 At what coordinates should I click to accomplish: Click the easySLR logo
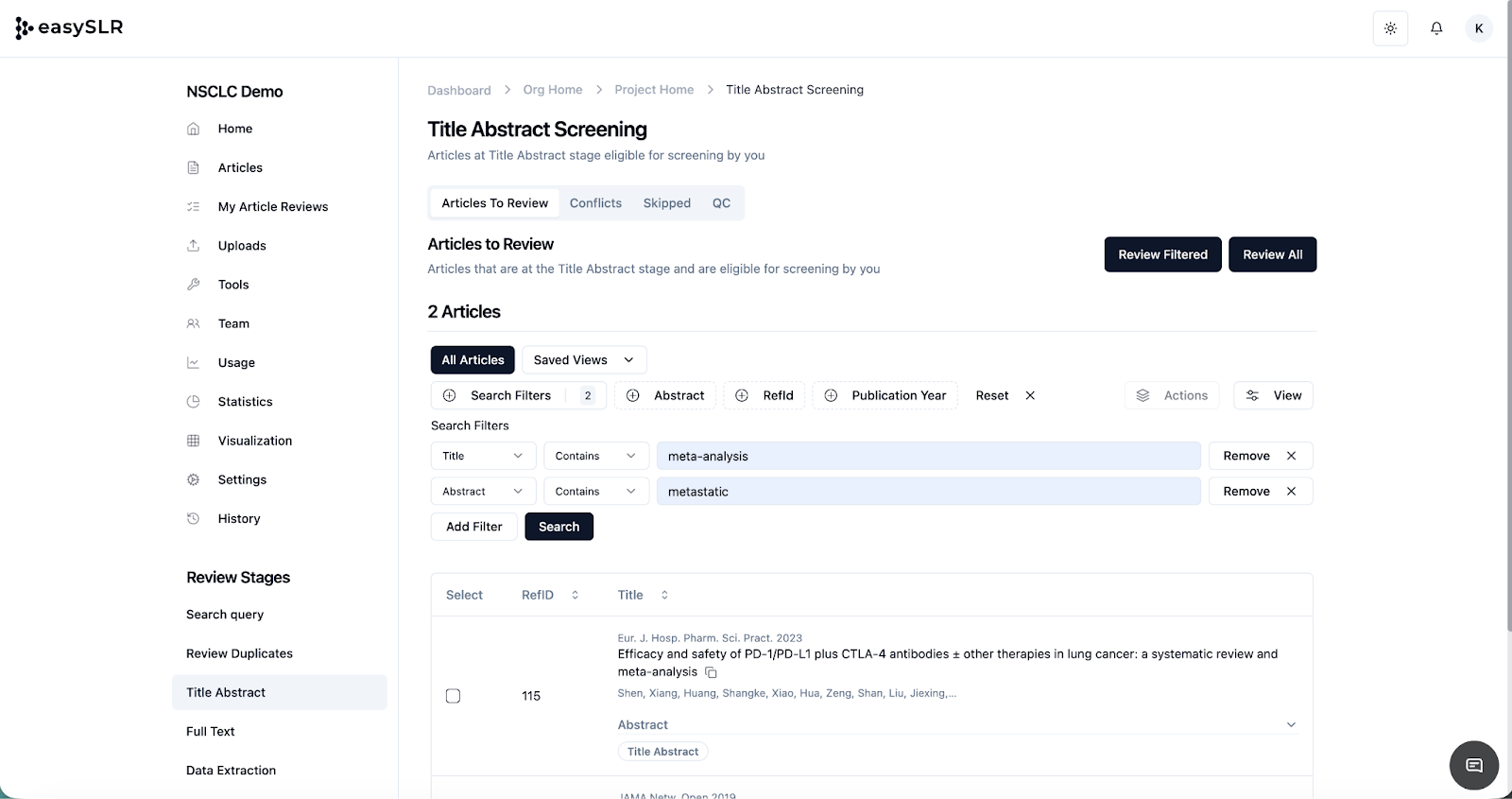click(70, 28)
